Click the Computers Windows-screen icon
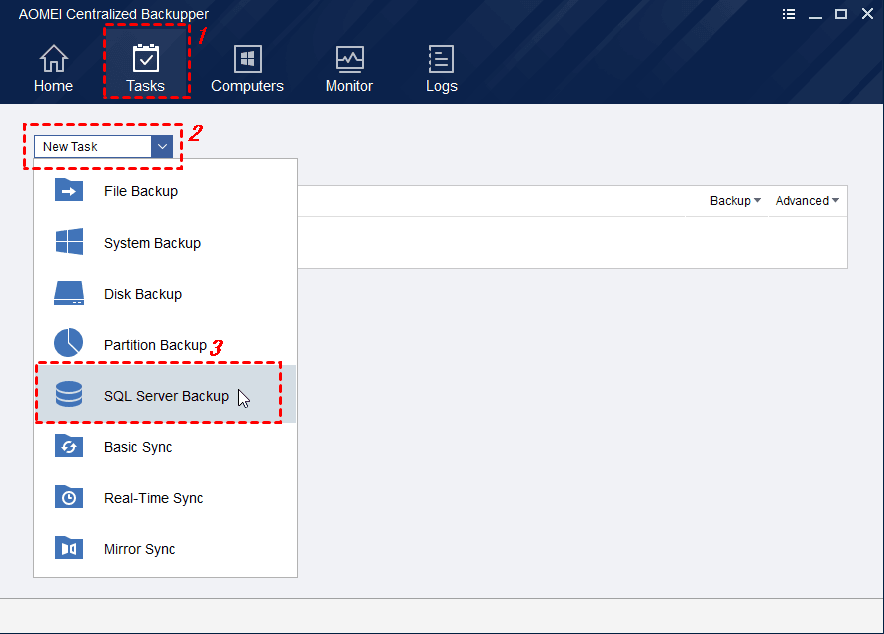The width and height of the screenshot is (884, 634). tap(247, 59)
